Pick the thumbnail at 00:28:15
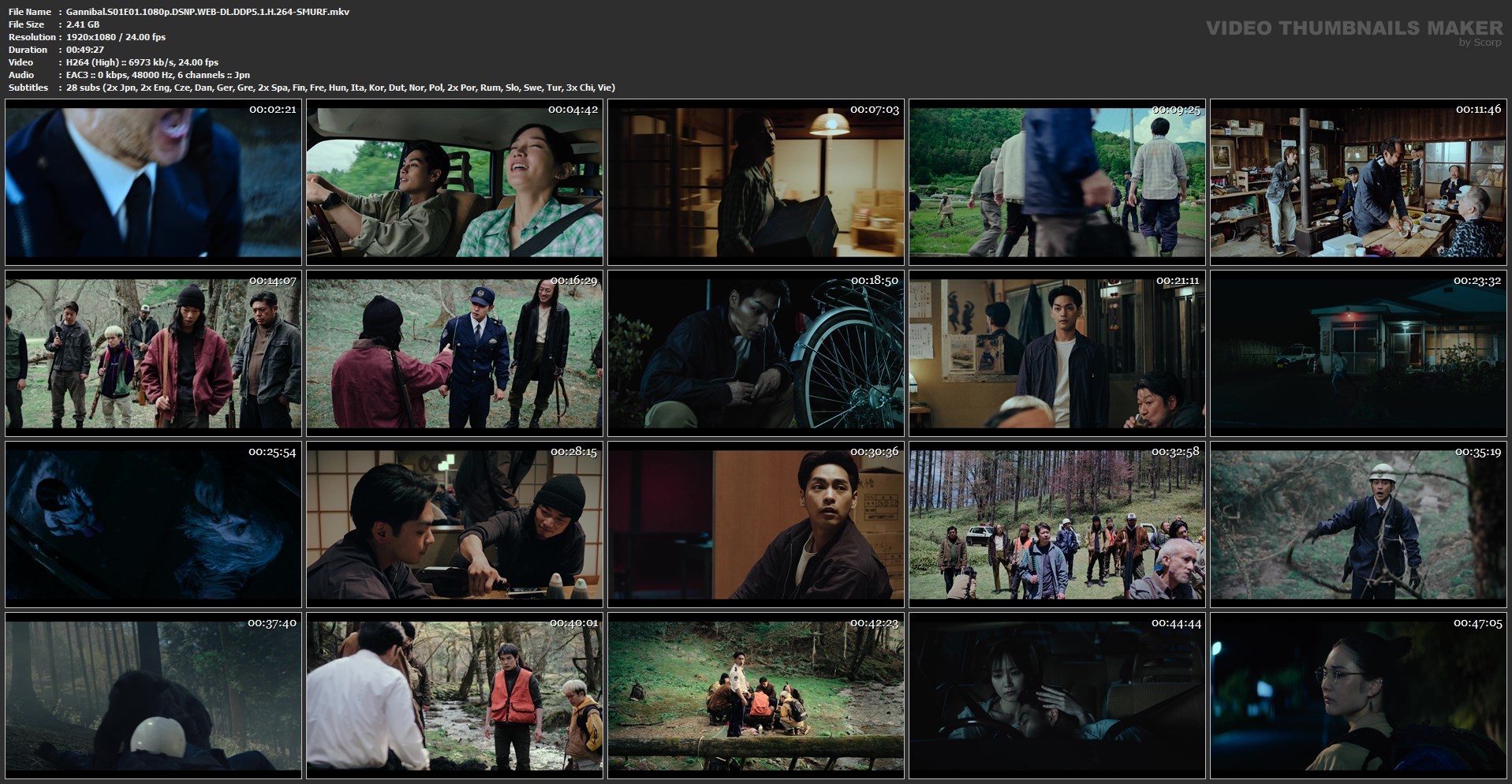The width and height of the screenshot is (1512, 784). click(454, 525)
